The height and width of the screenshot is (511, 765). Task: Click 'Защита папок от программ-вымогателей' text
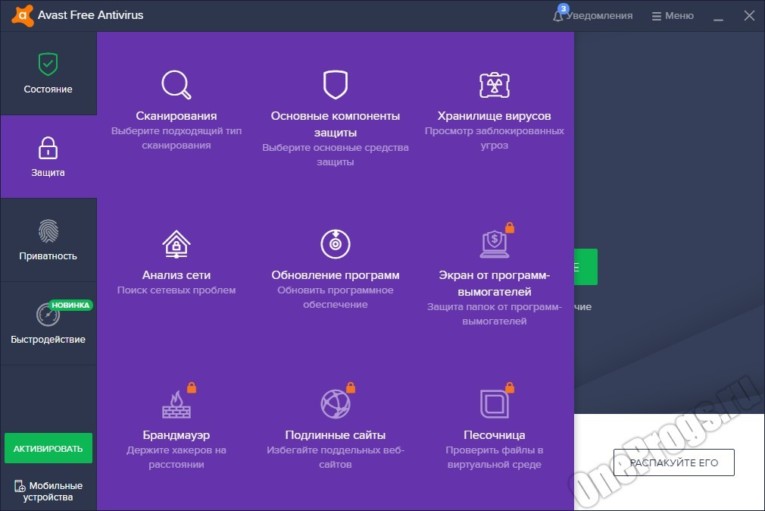[494, 314]
